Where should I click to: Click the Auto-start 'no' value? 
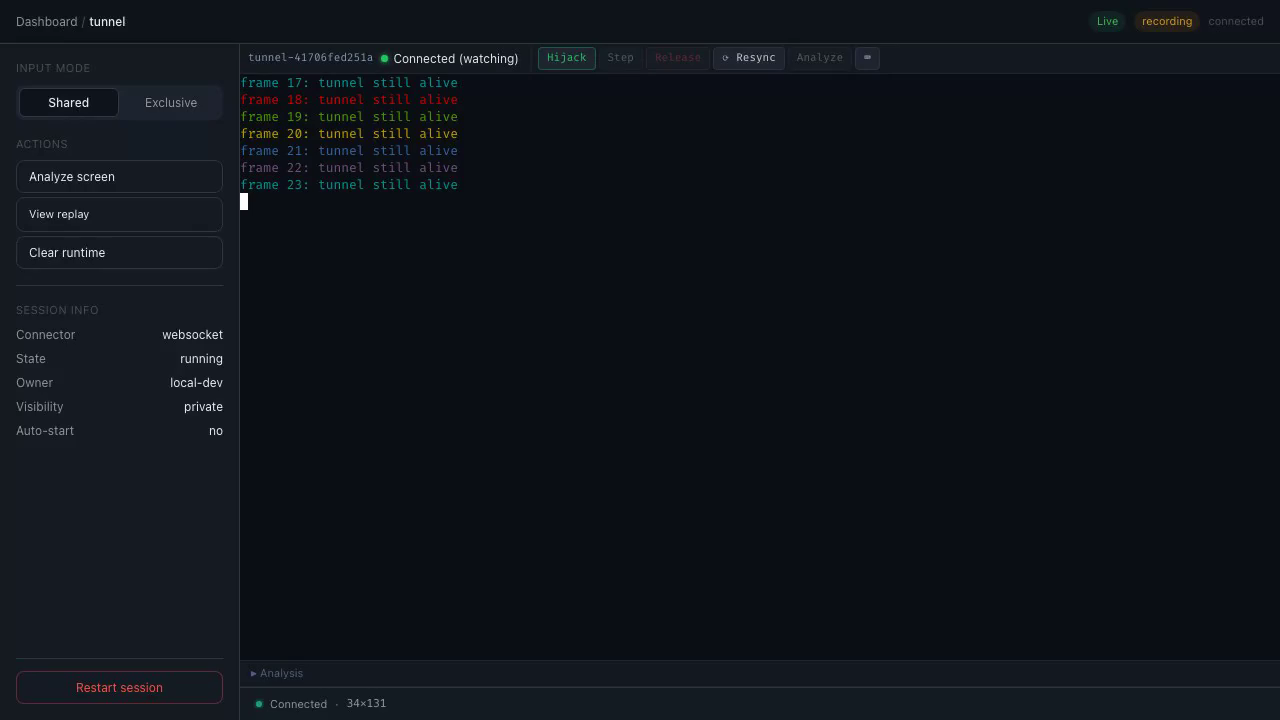216,431
